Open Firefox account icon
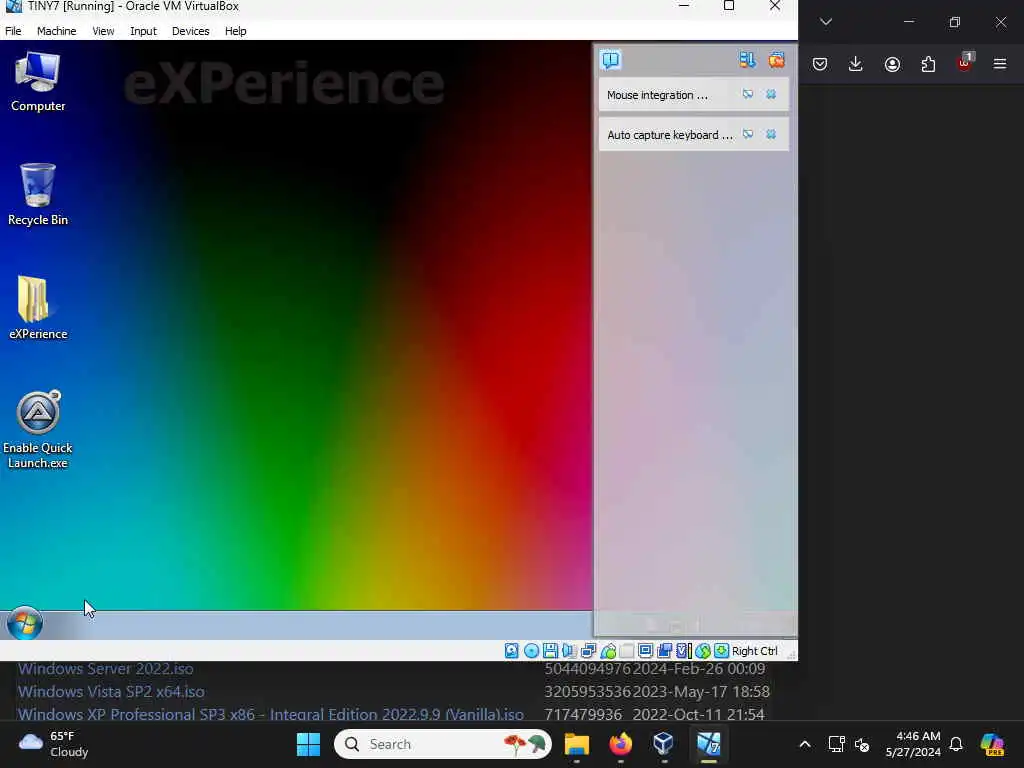The height and width of the screenshot is (768, 1024). coord(892,64)
